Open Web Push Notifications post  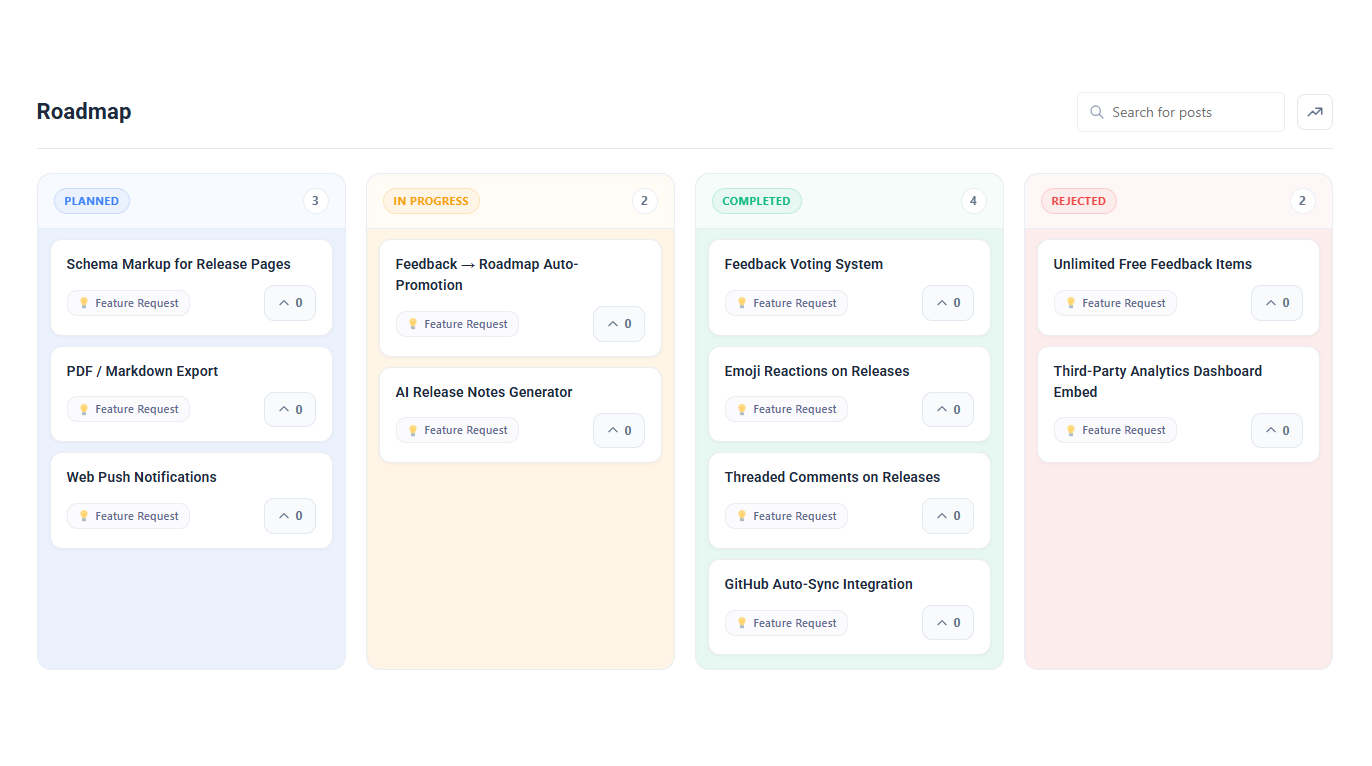[x=142, y=477]
